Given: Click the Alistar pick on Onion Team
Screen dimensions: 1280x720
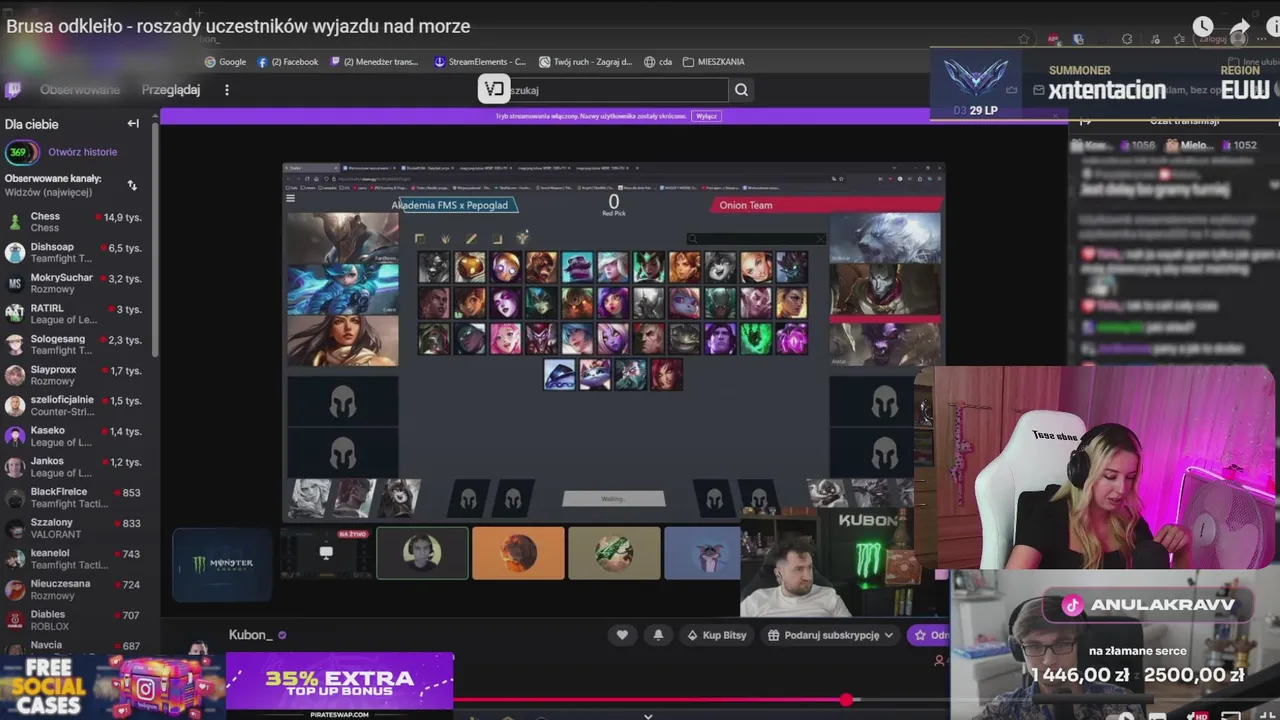Looking at the screenshot, I should tap(885, 343).
